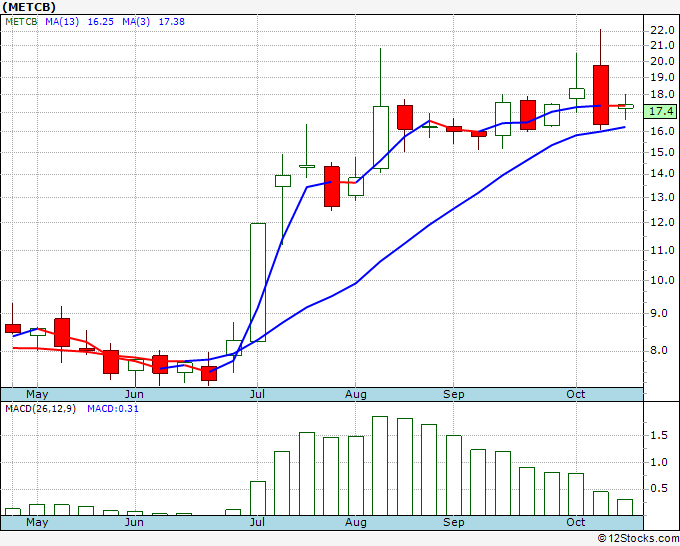Click the tall white candlestick at July start
The height and width of the screenshot is (546, 680).
[x=258, y=282]
